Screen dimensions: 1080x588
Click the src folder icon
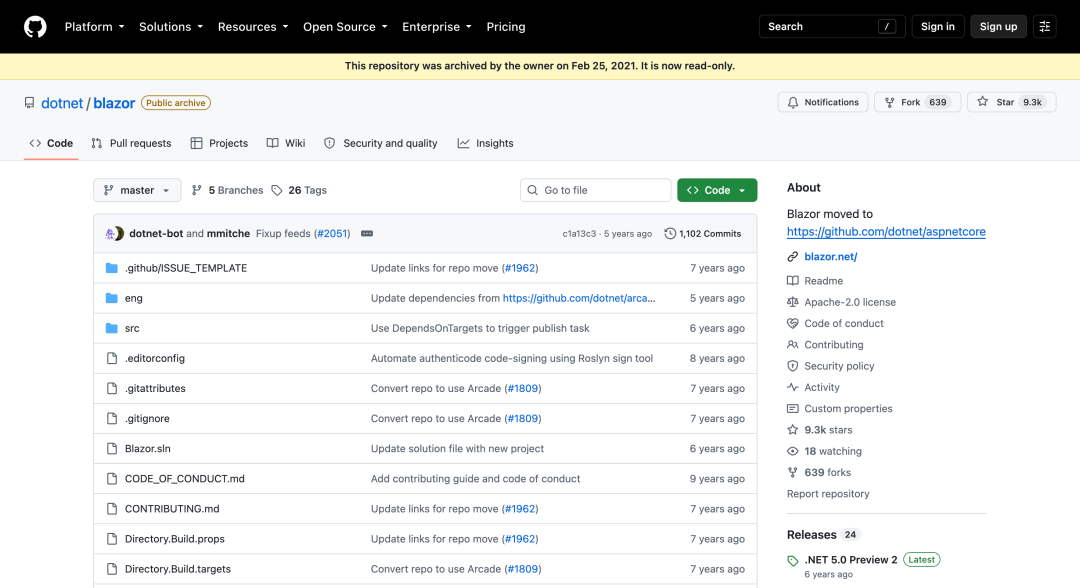112,328
